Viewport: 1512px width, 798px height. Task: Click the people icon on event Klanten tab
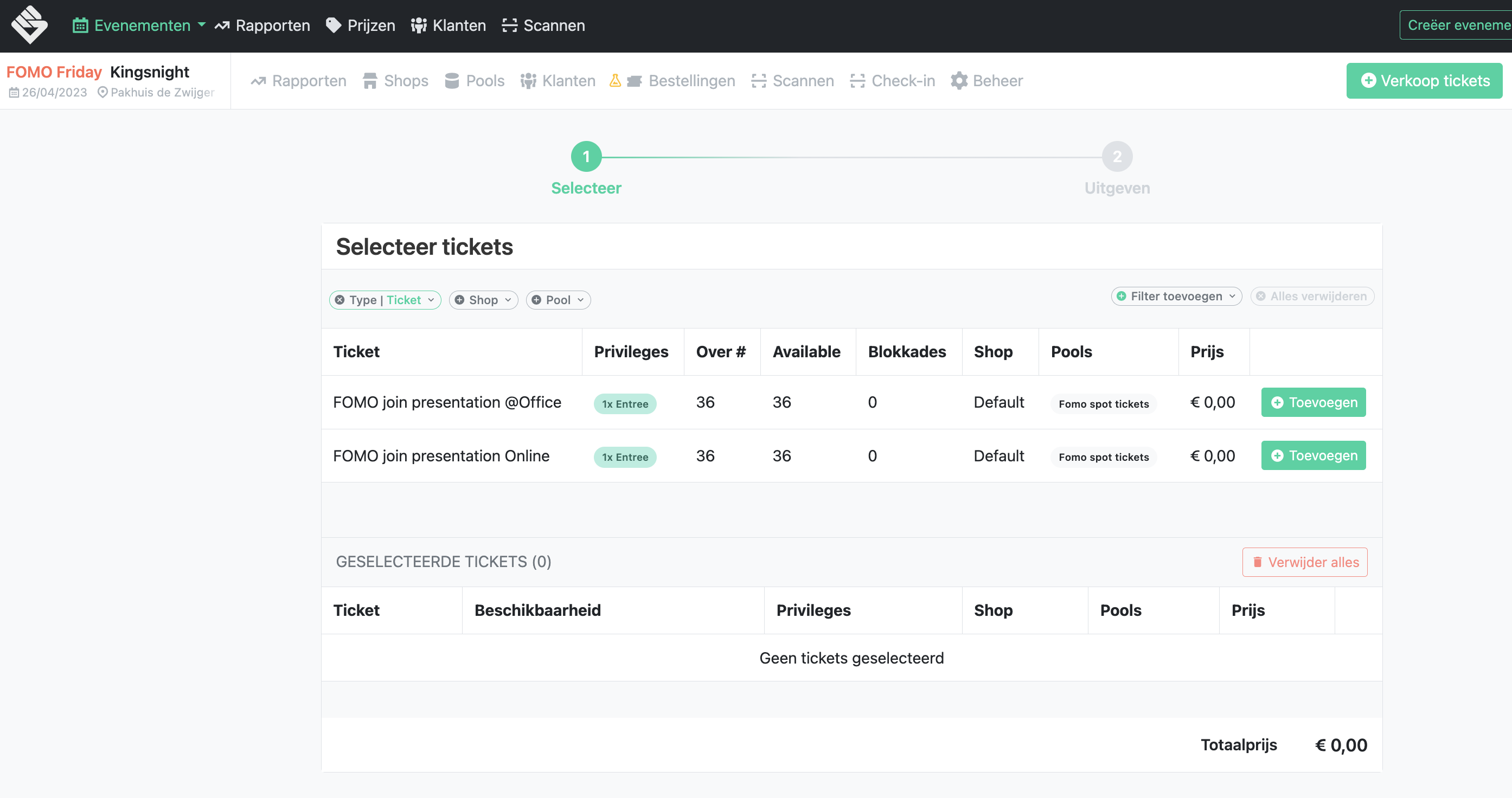click(x=528, y=80)
